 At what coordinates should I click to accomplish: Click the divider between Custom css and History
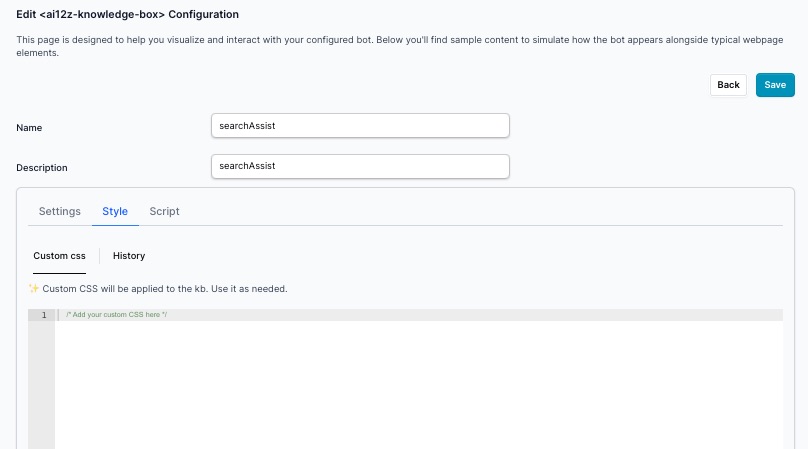100,256
